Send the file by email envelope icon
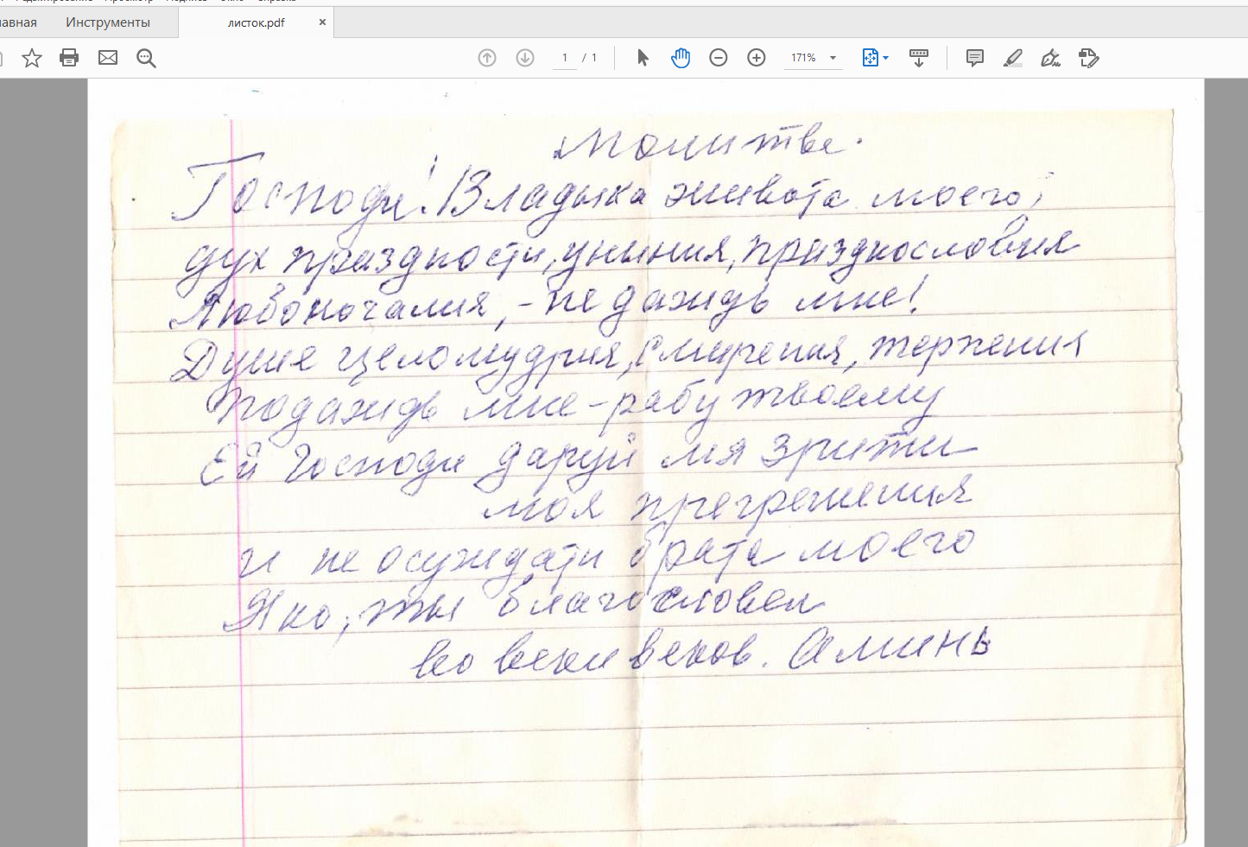The height and width of the screenshot is (847, 1248). coord(108,58)
